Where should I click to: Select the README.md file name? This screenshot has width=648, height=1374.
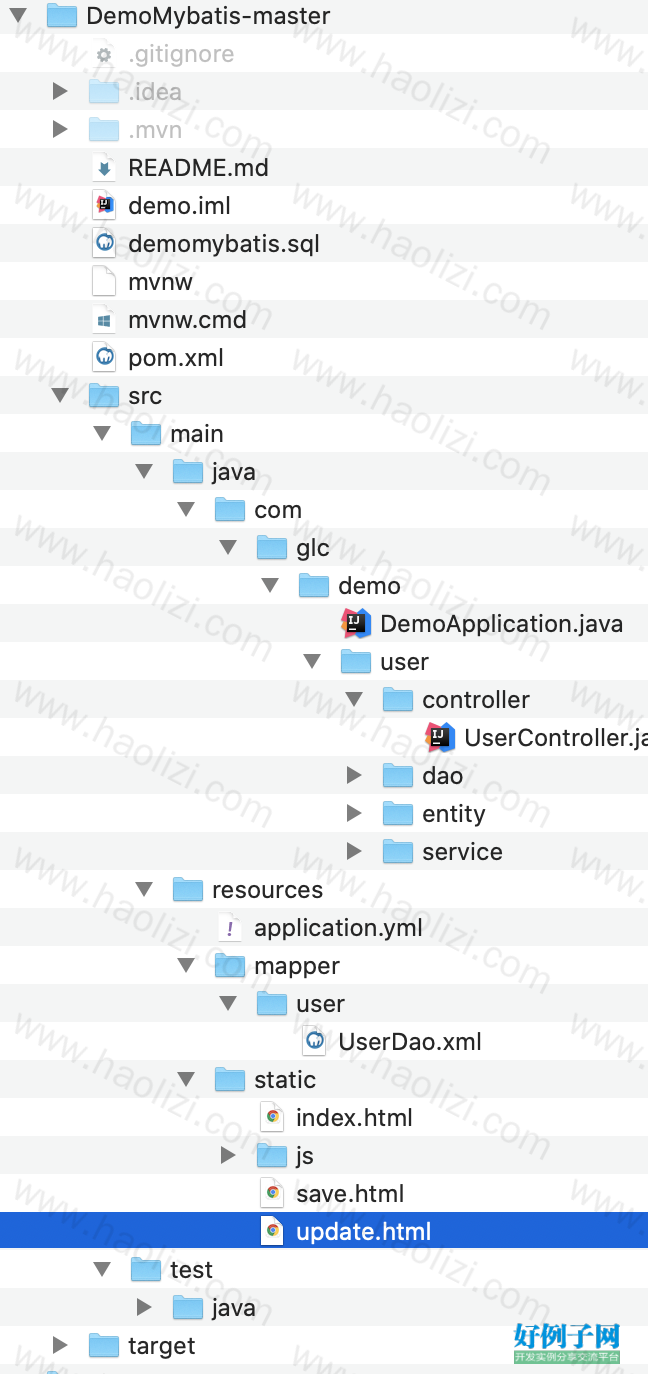[x=198, y=168]
